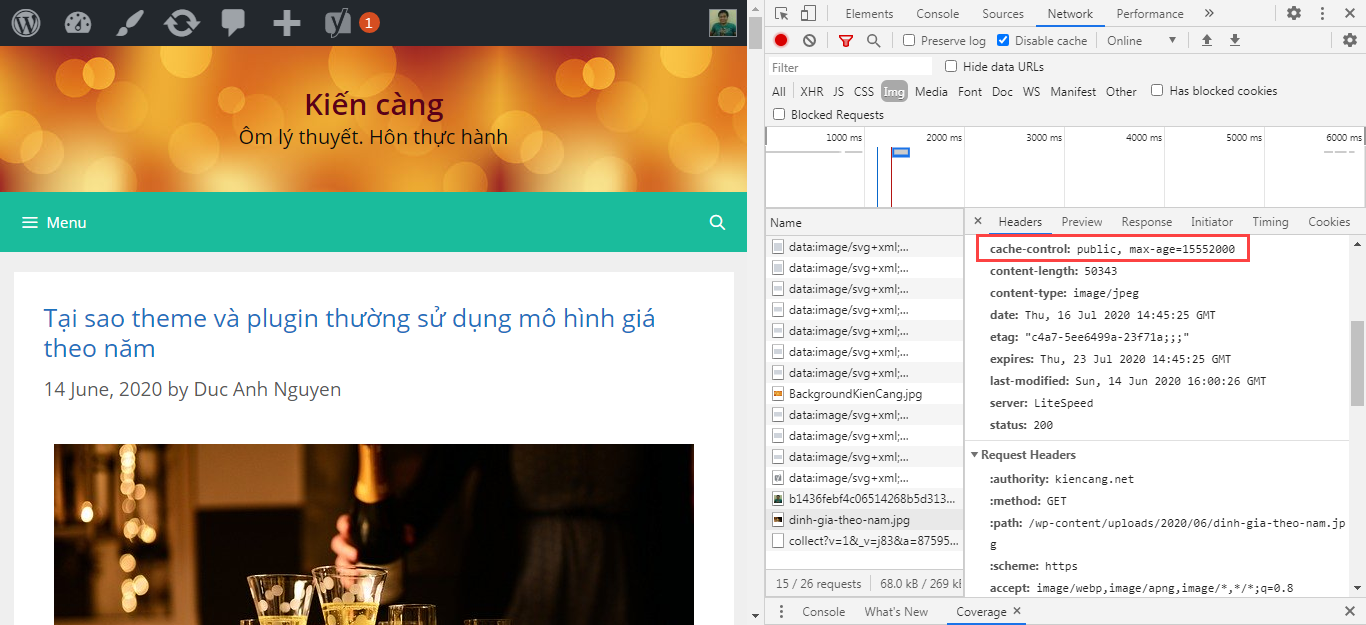Open the site search magnifier icon
The width and height of the screenshot is (1366, 625).
pos(717,222)
